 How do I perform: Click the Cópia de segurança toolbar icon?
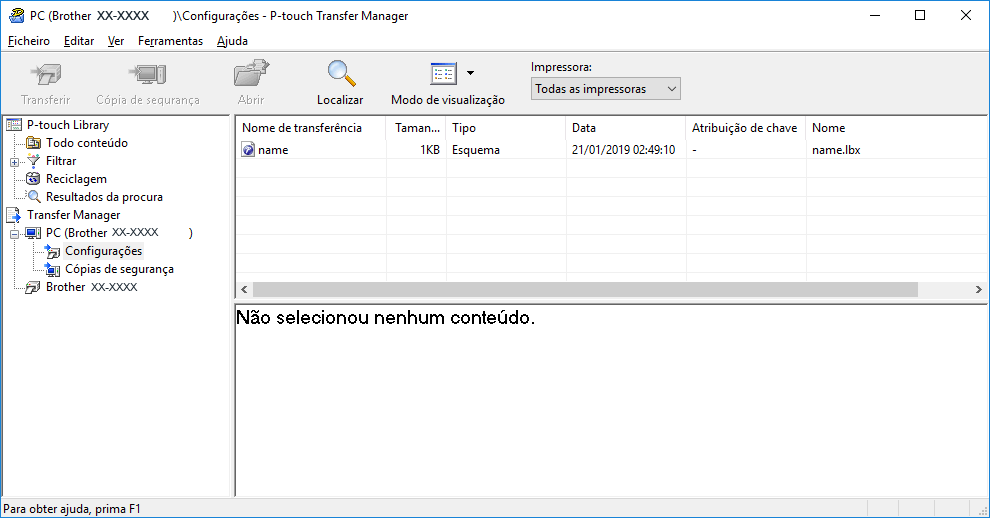(148, 75)
